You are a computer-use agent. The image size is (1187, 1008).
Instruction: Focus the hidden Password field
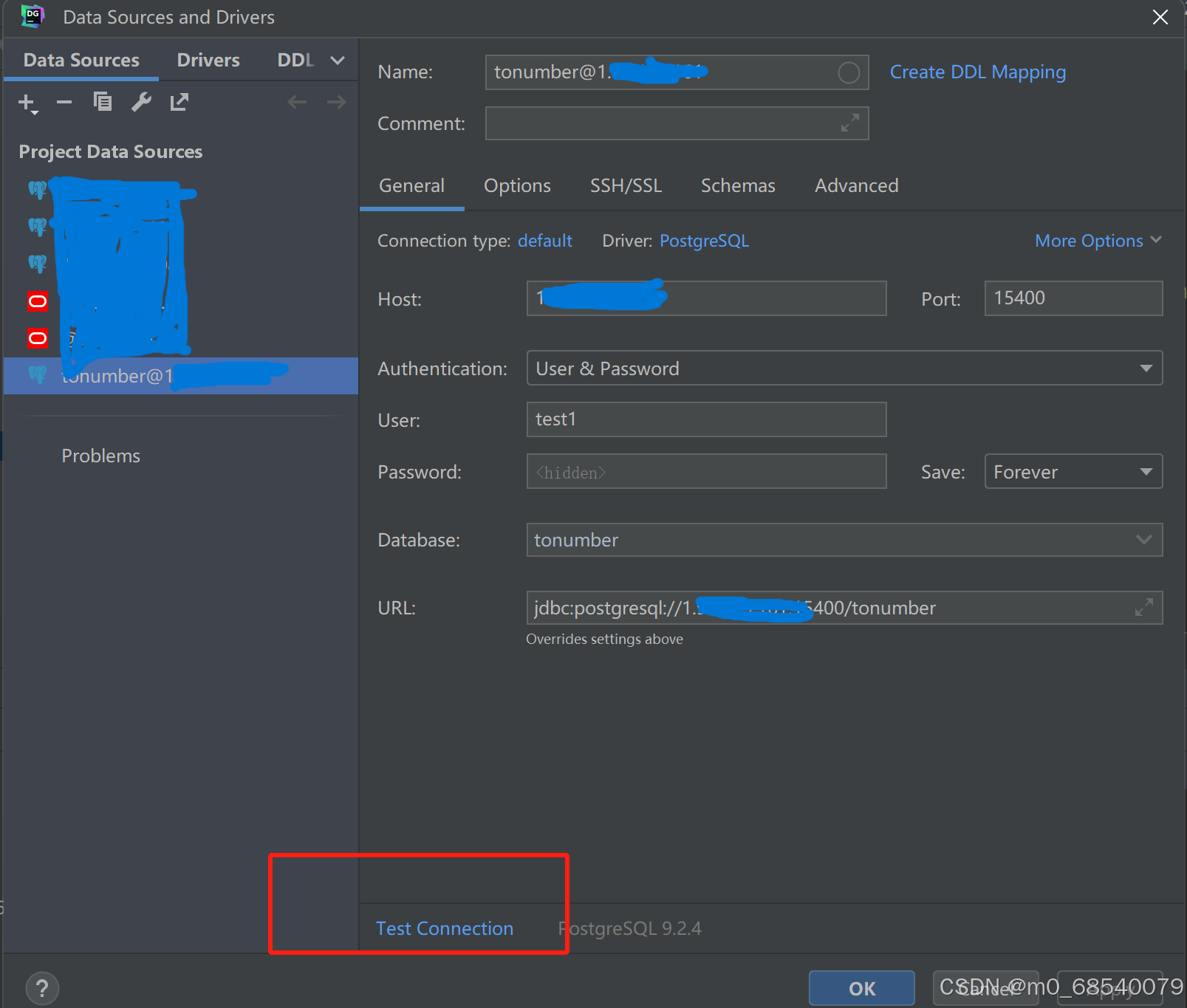706,471
